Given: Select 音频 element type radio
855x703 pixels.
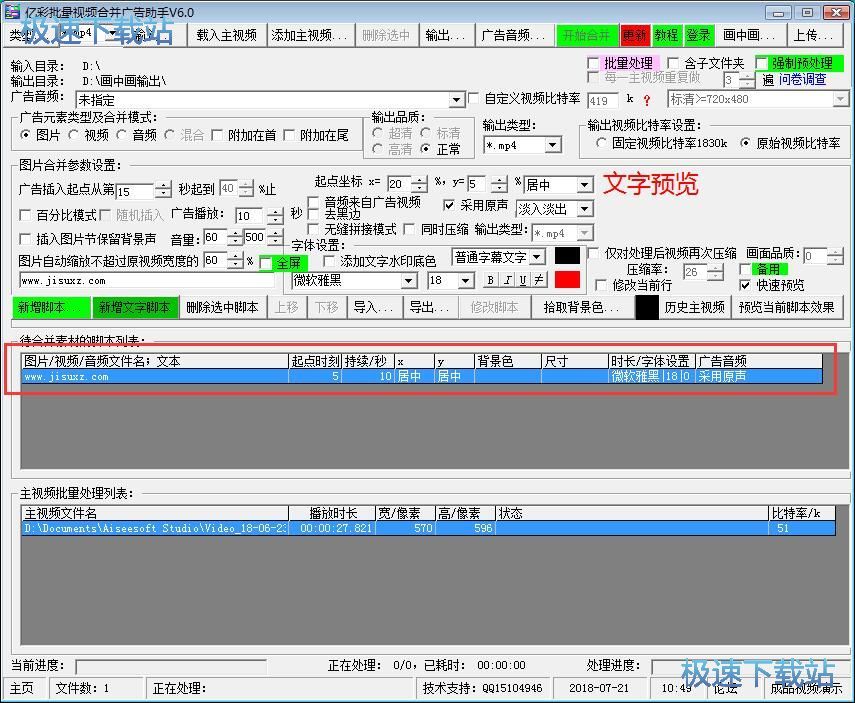Looking at the screenshot, I should pyautogui.click(x=121, y=135).
